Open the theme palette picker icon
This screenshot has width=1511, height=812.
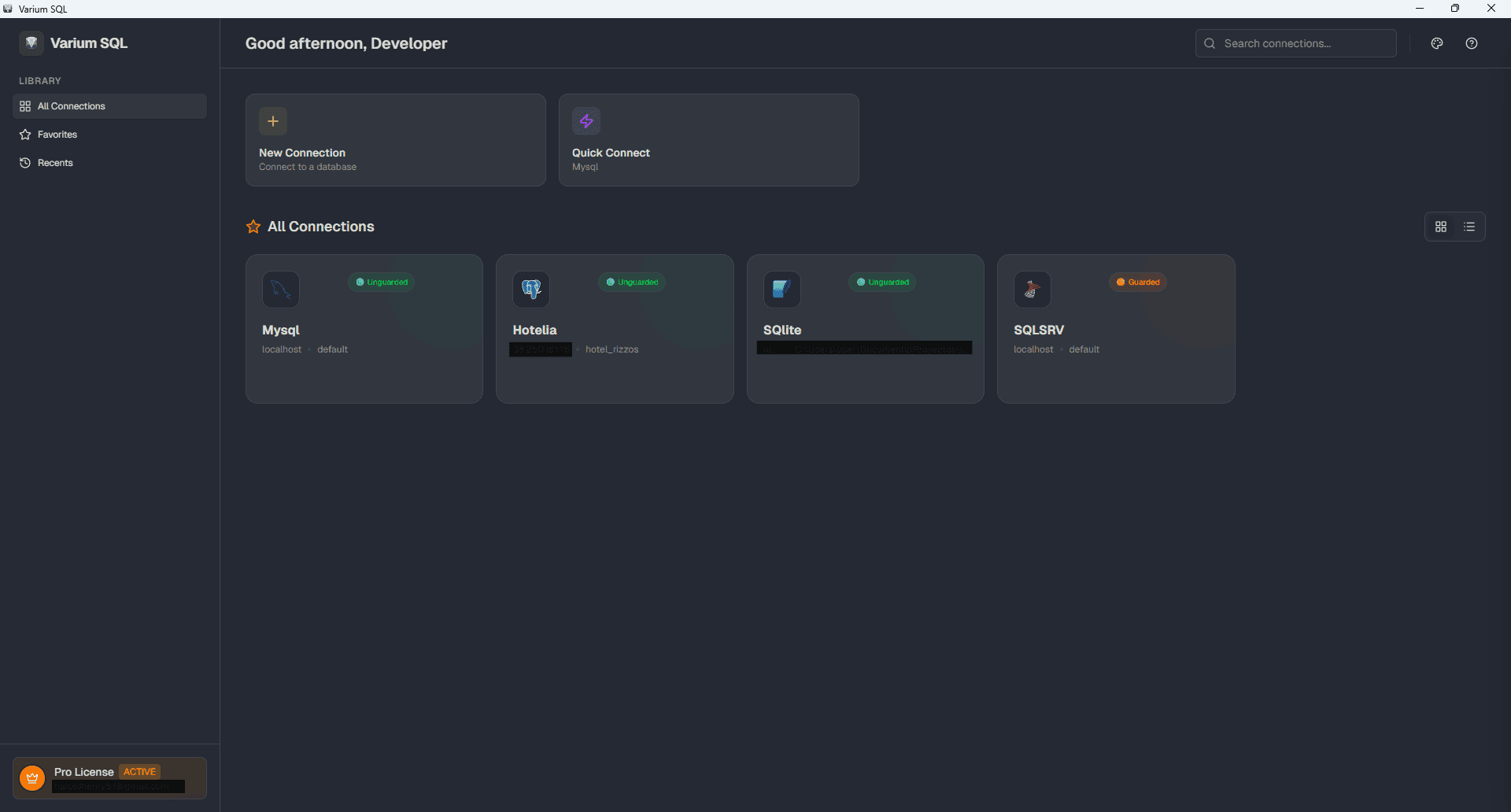pos(1436,43)
